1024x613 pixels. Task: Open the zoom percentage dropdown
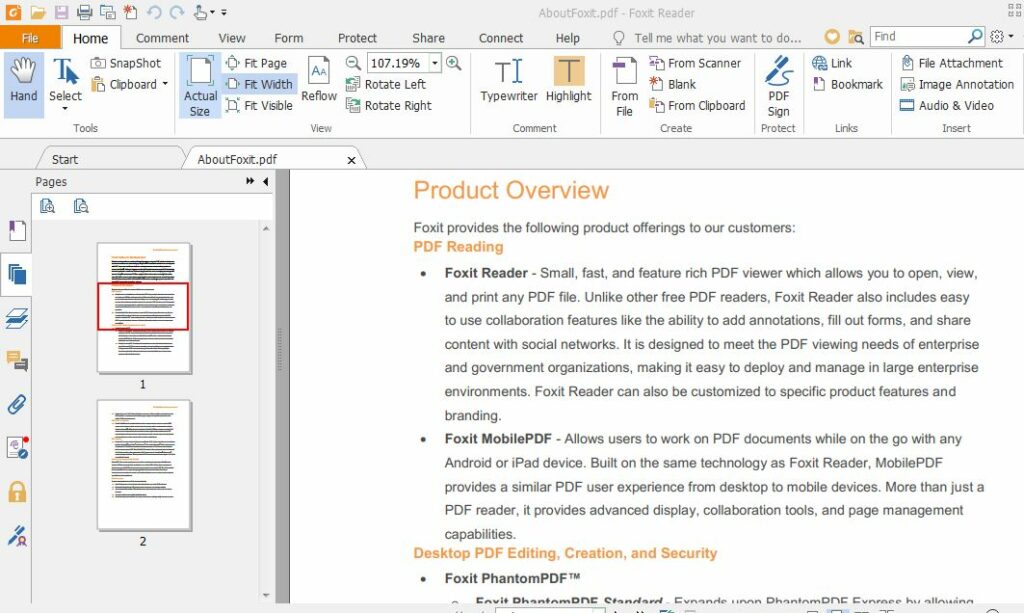(435, 63)
